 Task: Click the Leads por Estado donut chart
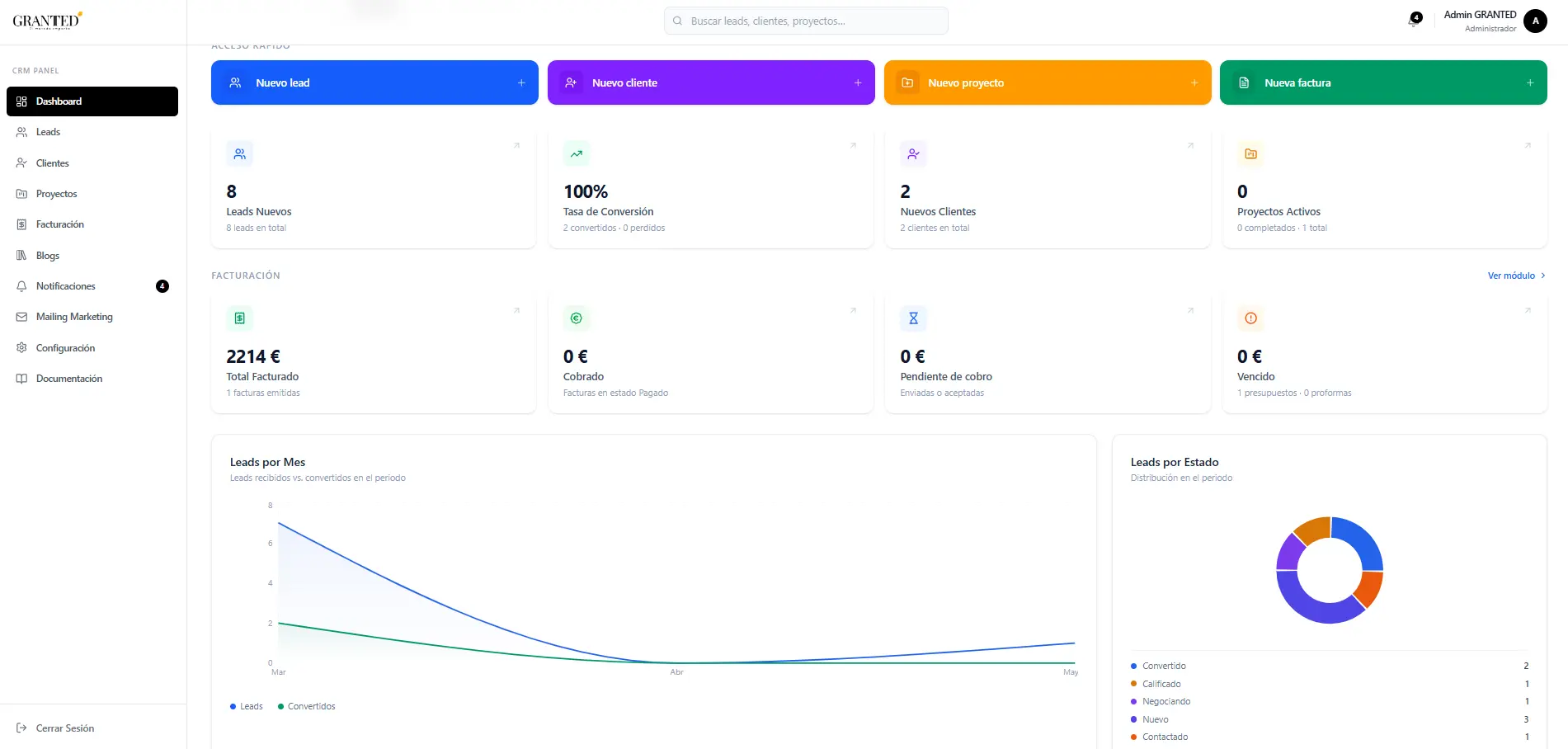(1330, 570)
